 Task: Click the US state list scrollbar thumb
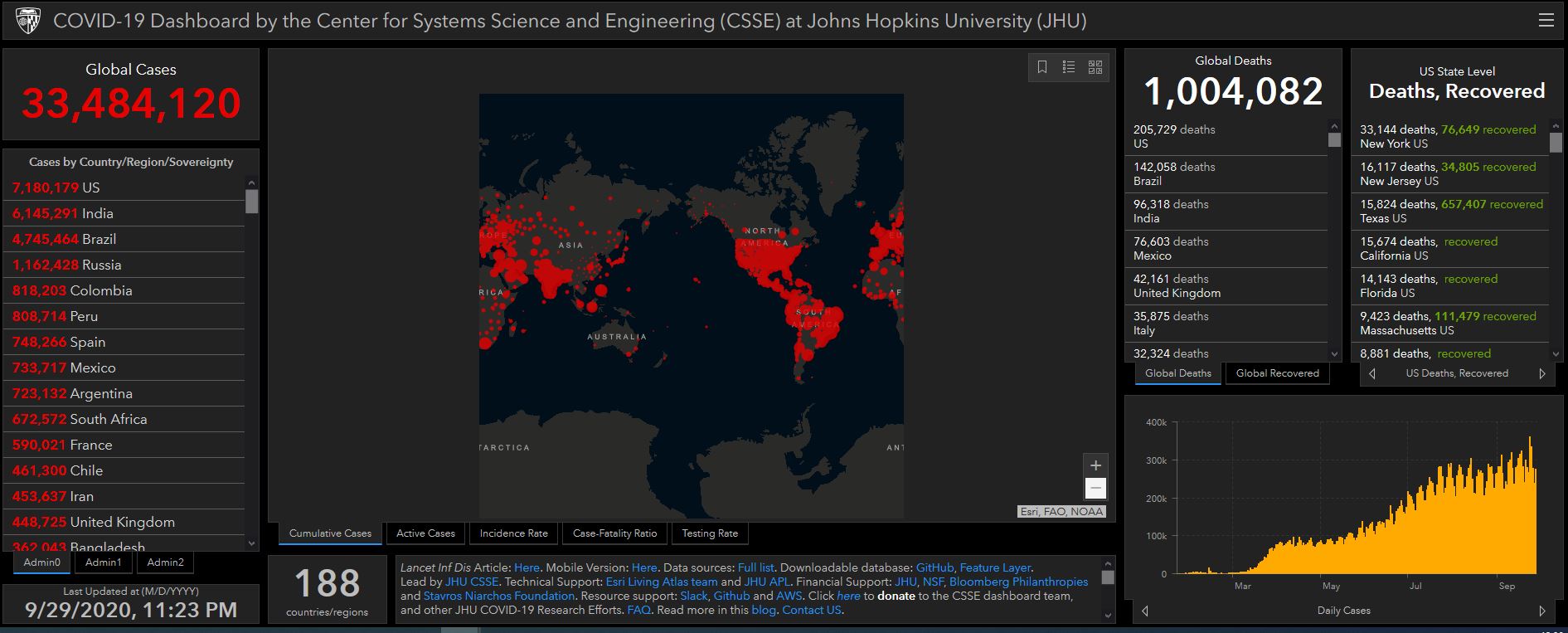(x=1556, y=143)
